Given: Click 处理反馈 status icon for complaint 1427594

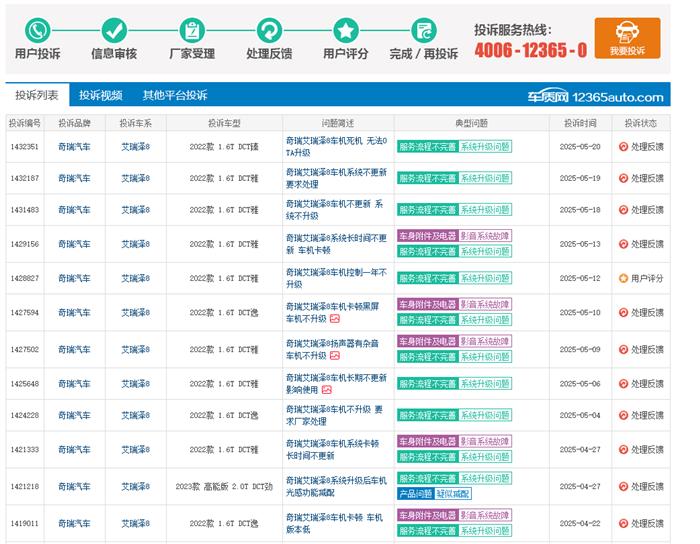Looking at the screenshot, I should [x=623, y=312].
